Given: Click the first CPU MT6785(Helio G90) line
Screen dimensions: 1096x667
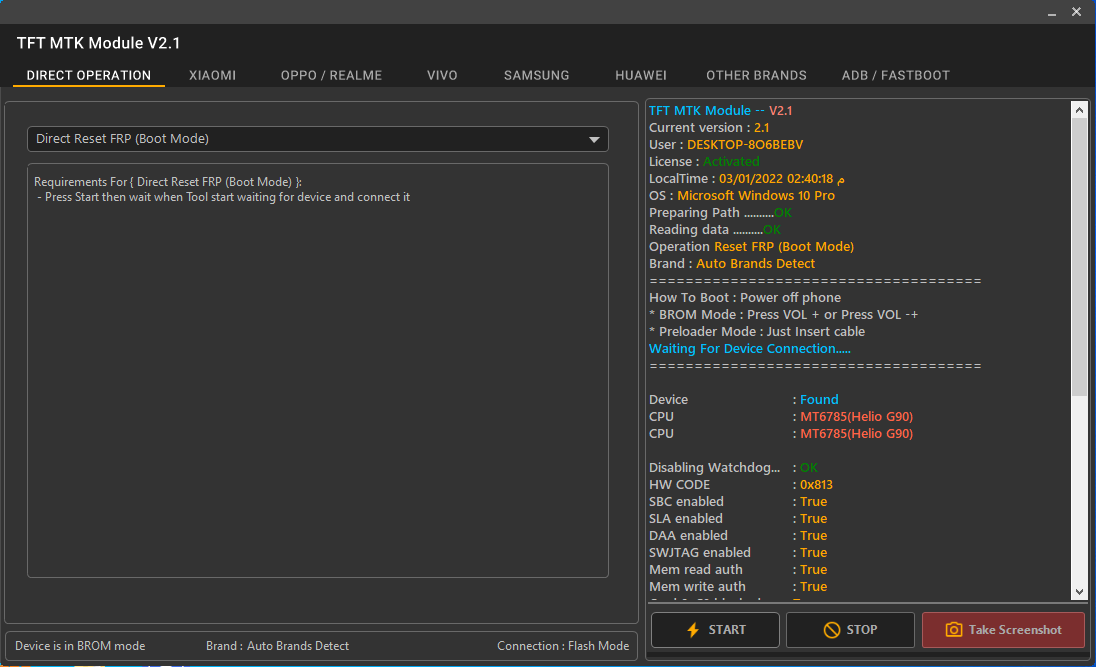Looking at the screenshot, I should click(x=781, y=417).
